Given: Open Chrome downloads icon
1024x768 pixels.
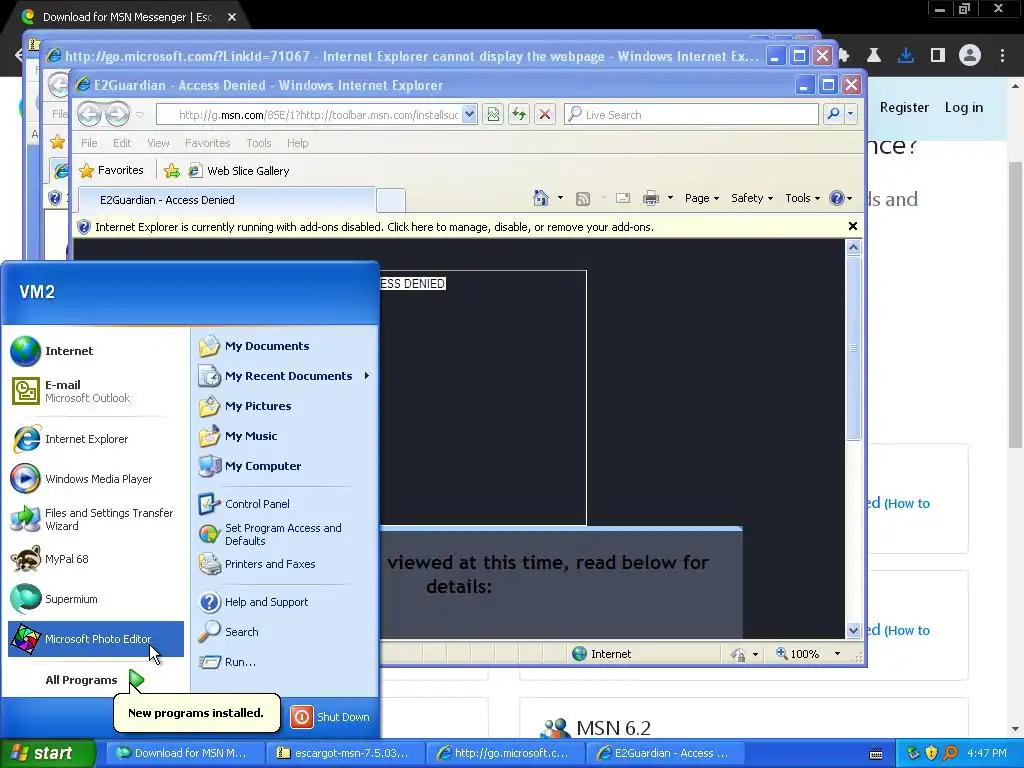Looking at the screenshot, I should point(906,56).
